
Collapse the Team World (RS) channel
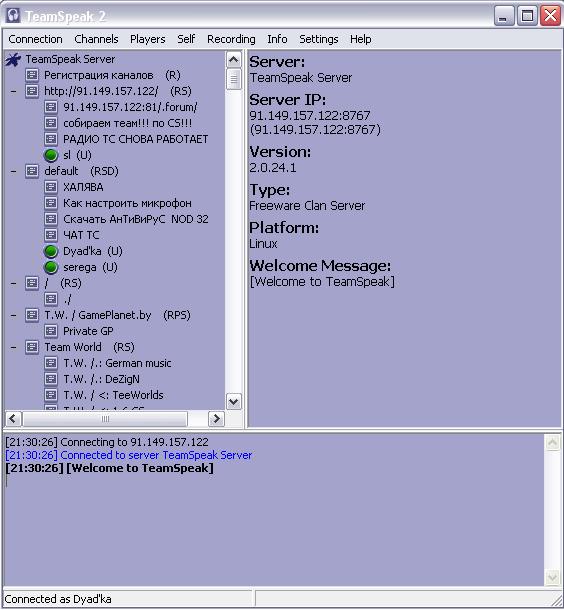(14, 347)
